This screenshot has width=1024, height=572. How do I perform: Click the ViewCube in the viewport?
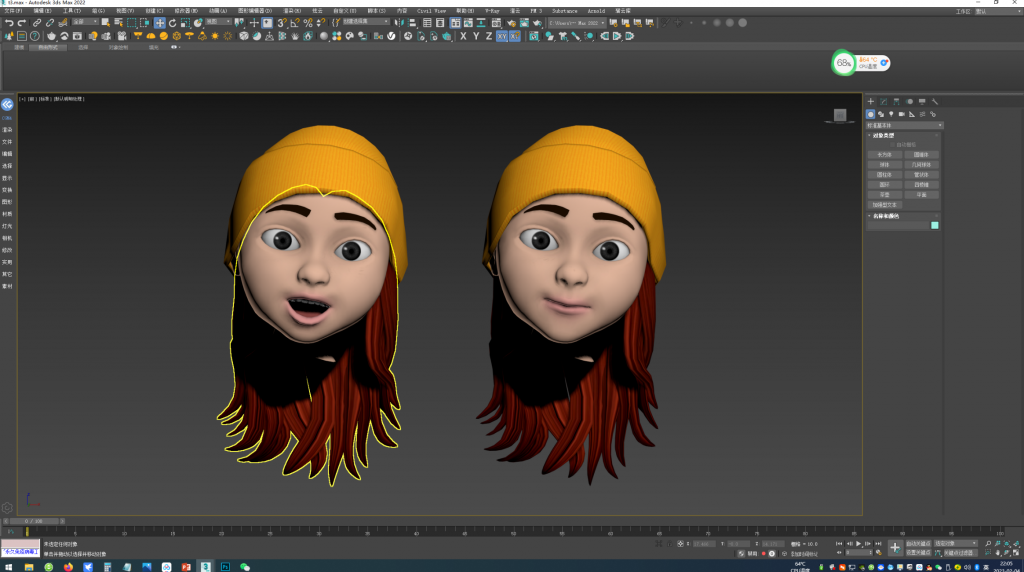point(840,115)
